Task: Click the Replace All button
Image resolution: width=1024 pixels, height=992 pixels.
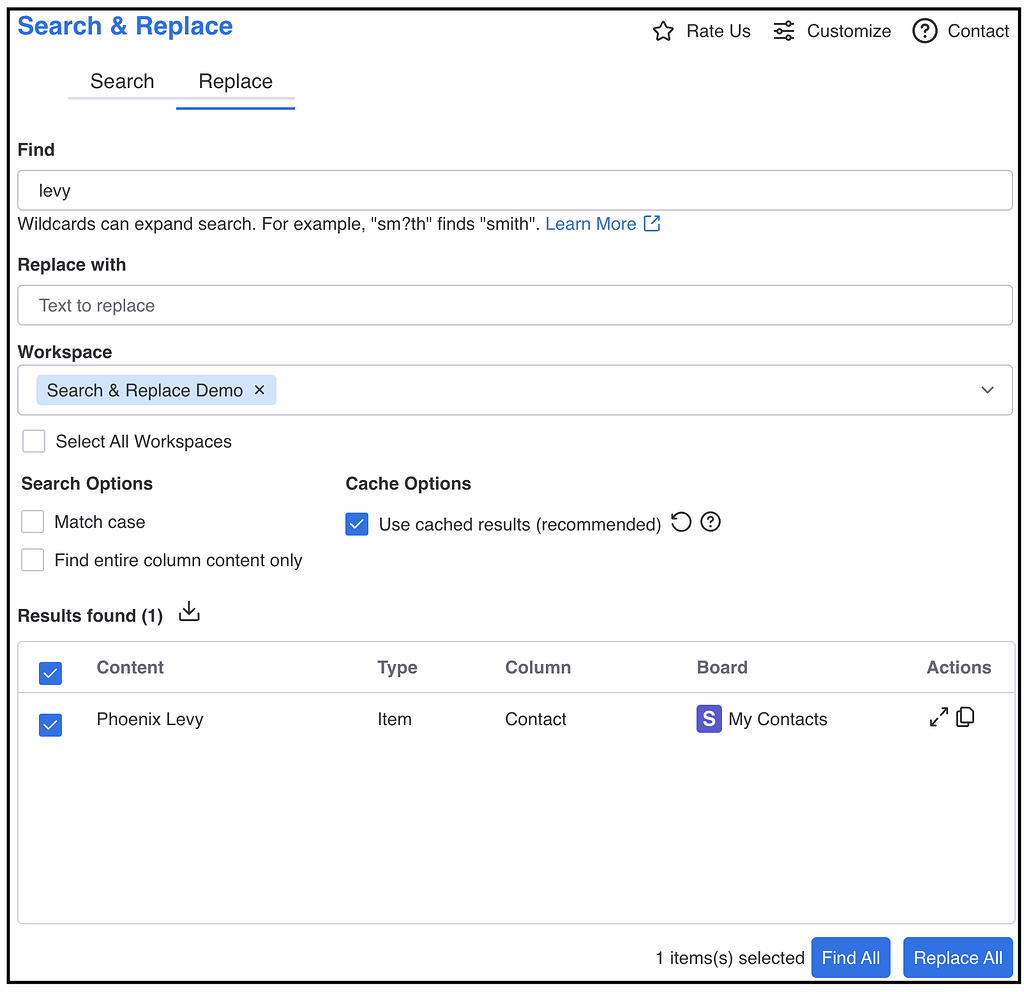Action: click(957, 957)
